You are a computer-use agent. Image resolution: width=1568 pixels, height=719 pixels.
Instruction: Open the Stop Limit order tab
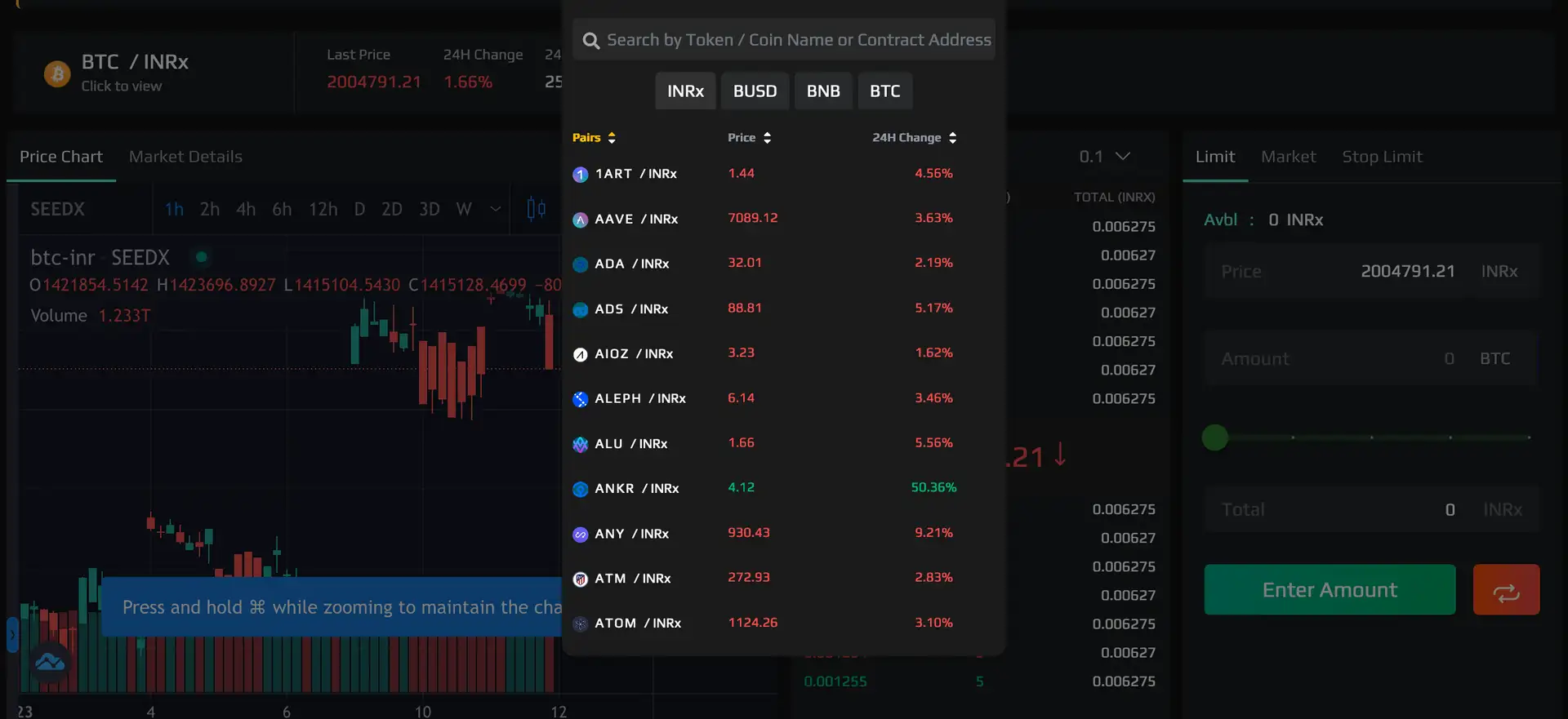click(1382, 157)
